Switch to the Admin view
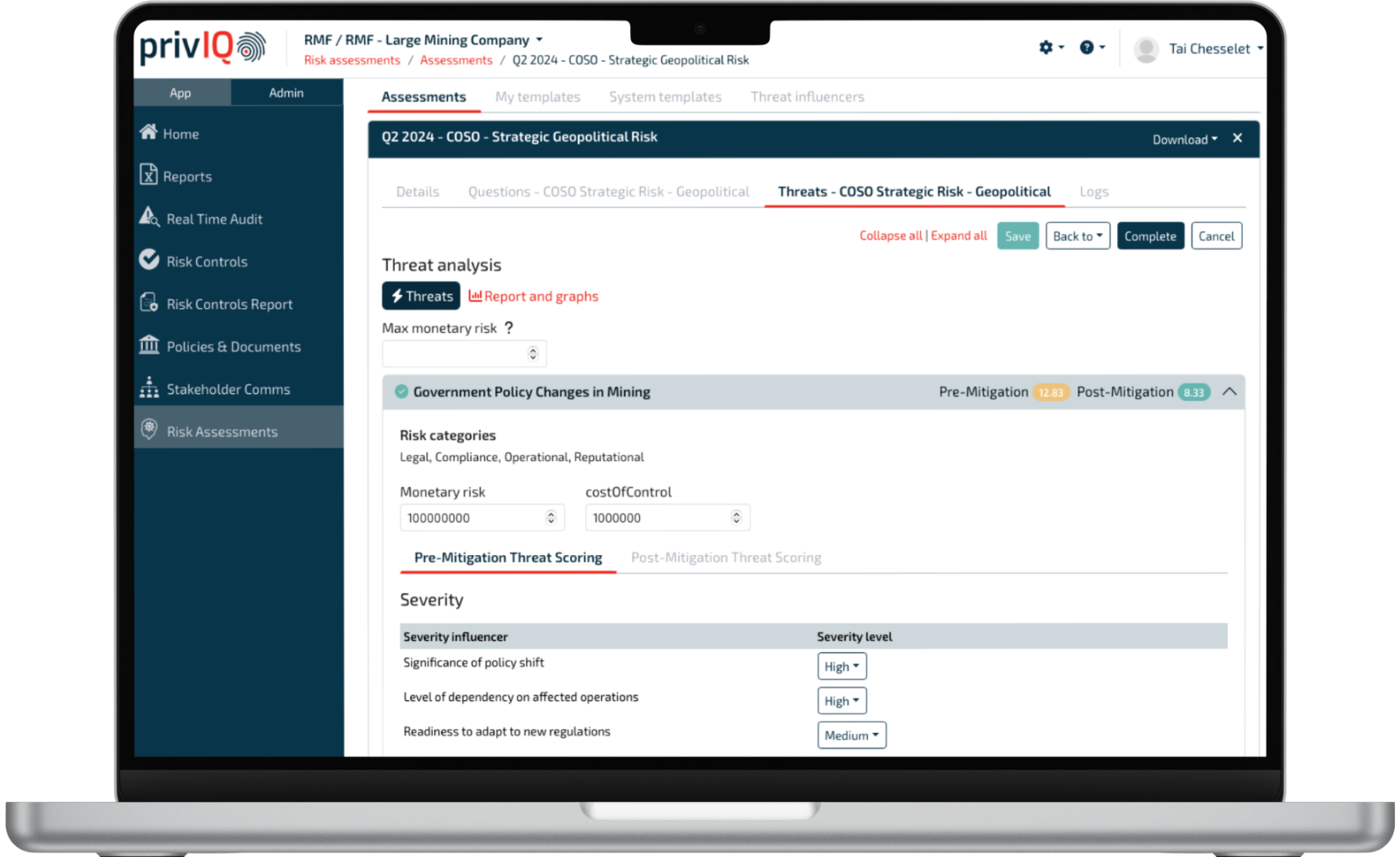 click(x=286, y=92)
